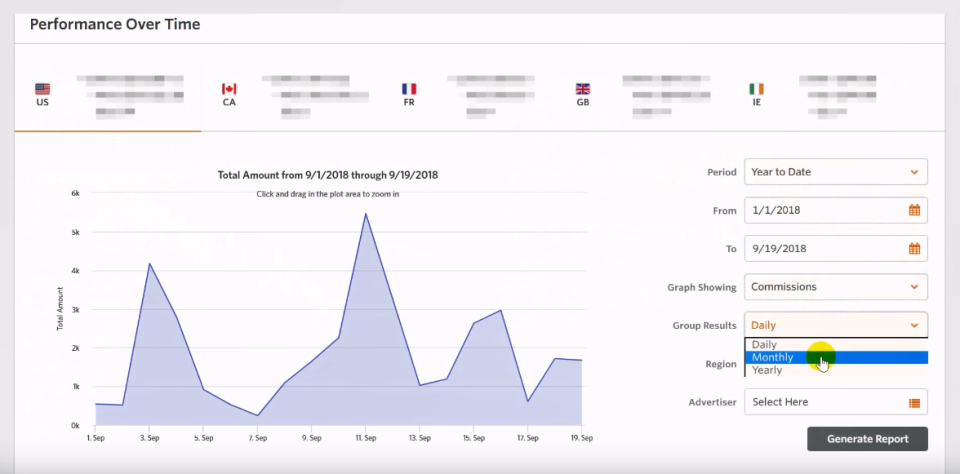Viewport: 960px width, 474px height.
Task: Click the 15. Sep x-axis label
Action: tap(474, 438)
